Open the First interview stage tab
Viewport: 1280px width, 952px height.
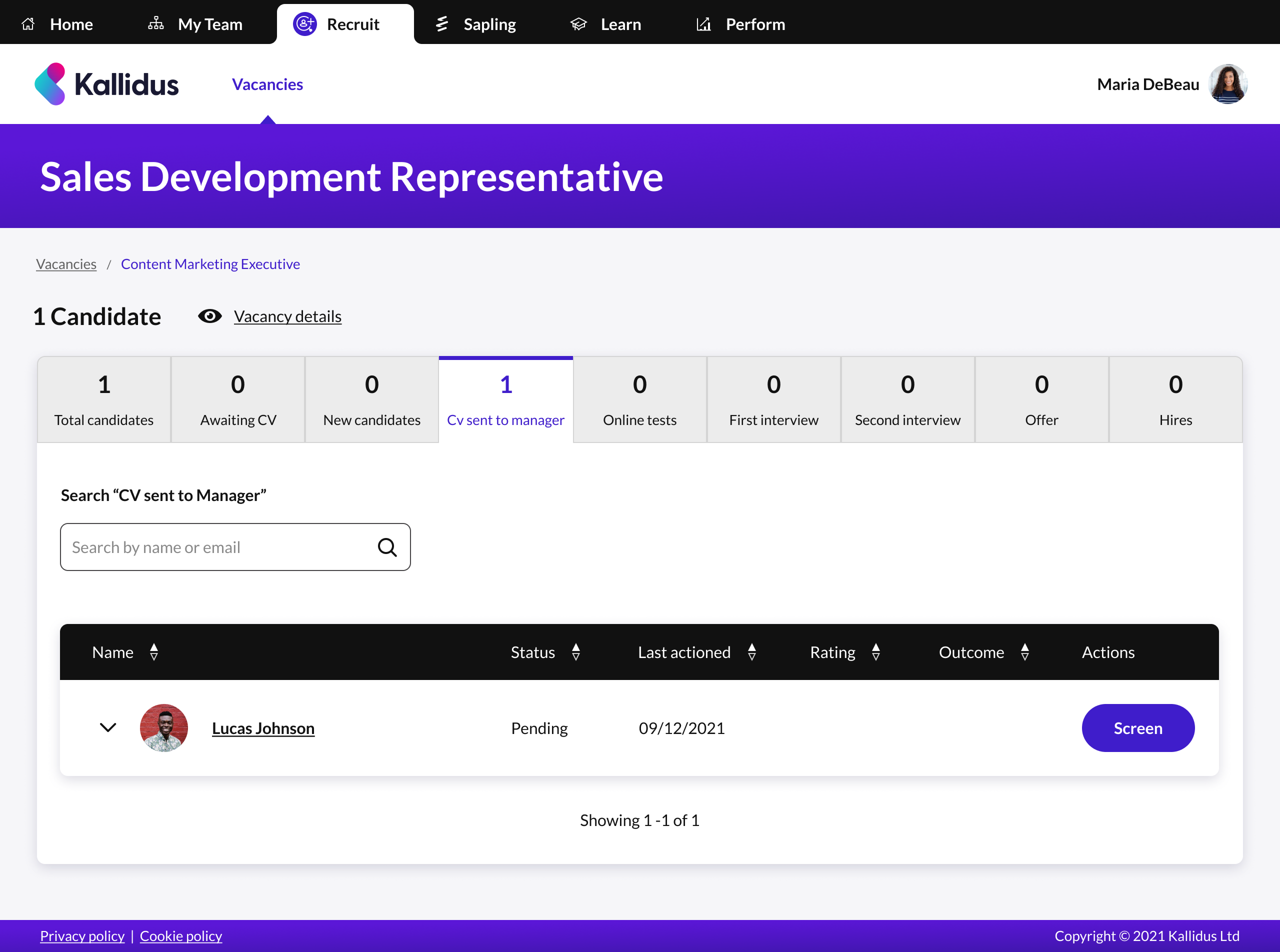[773, 399]
